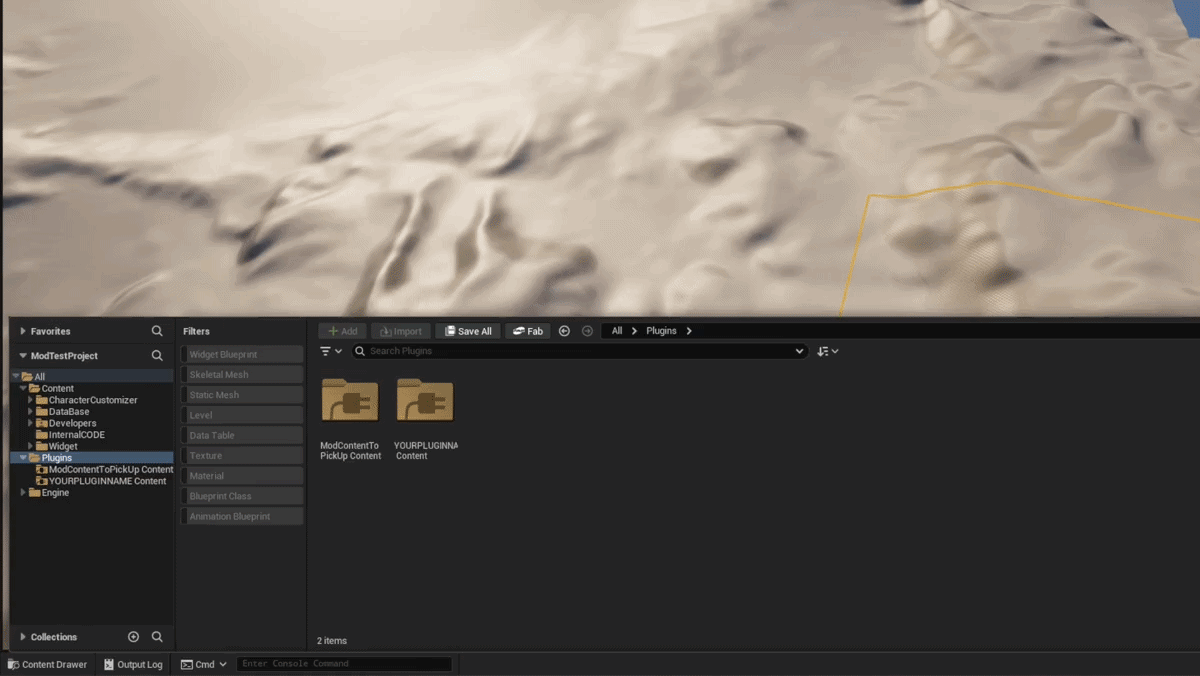Click the Plugins breadcrumb in path bar

pos(661,331)
